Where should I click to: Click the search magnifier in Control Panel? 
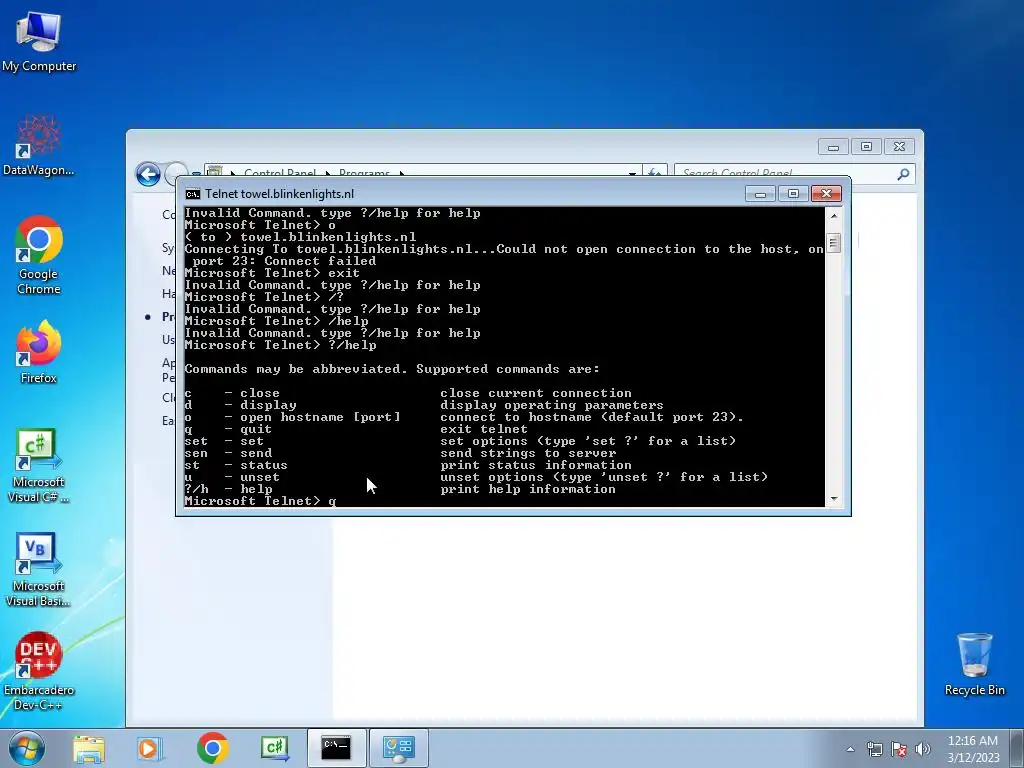(x=903, y=174)
